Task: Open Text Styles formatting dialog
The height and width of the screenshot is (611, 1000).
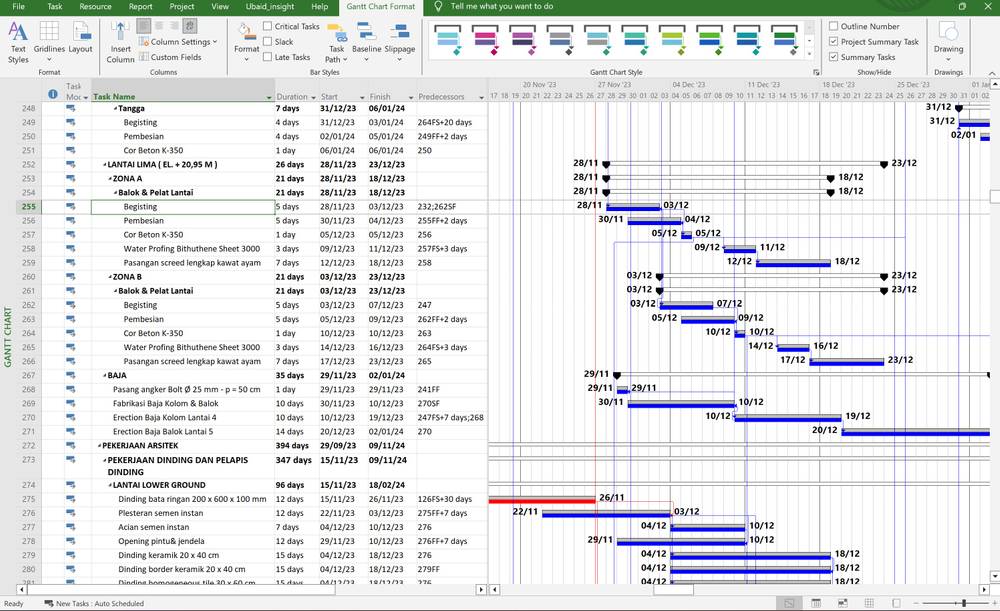Action: pyautogui.click(x=17, y=40)
